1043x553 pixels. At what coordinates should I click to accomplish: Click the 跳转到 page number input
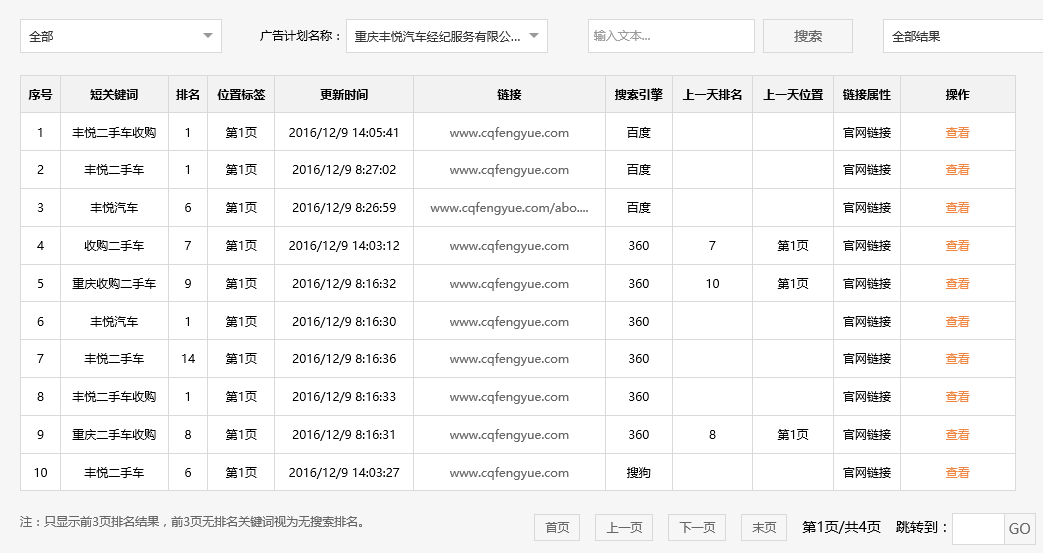point(978,529)
